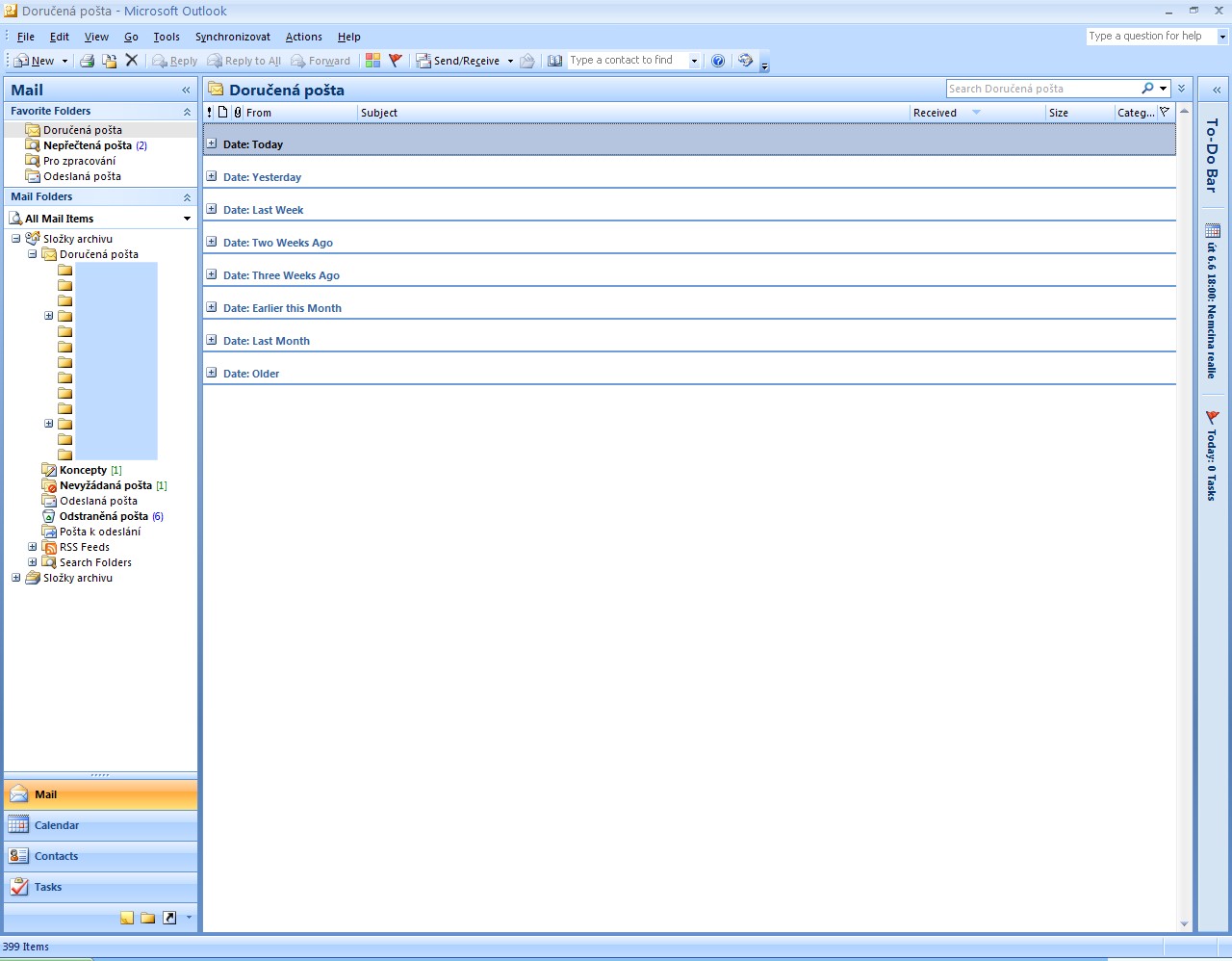Screen dimensions: 1232x961
Task: Expand Date: Two Weeks Ago group
Action: point(212,242)
